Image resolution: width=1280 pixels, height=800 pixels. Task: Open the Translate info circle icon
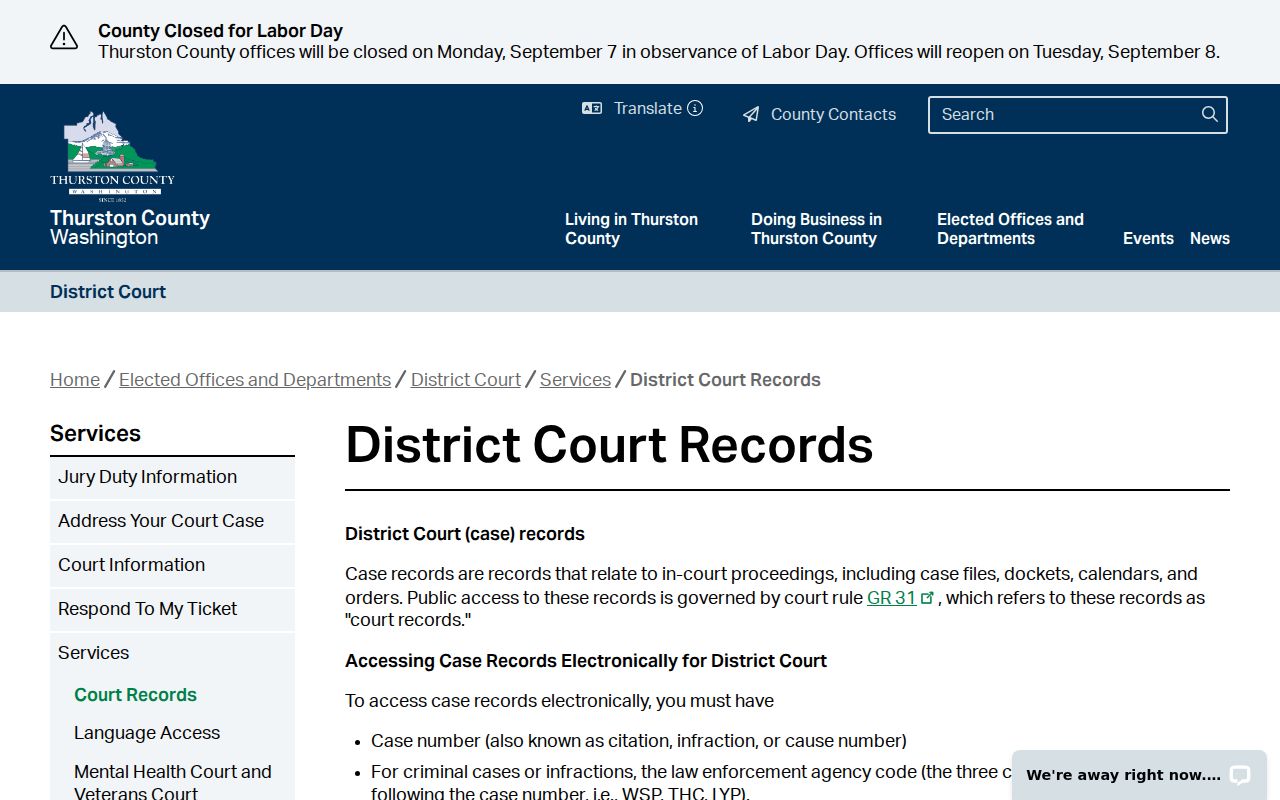coord(695,108)
